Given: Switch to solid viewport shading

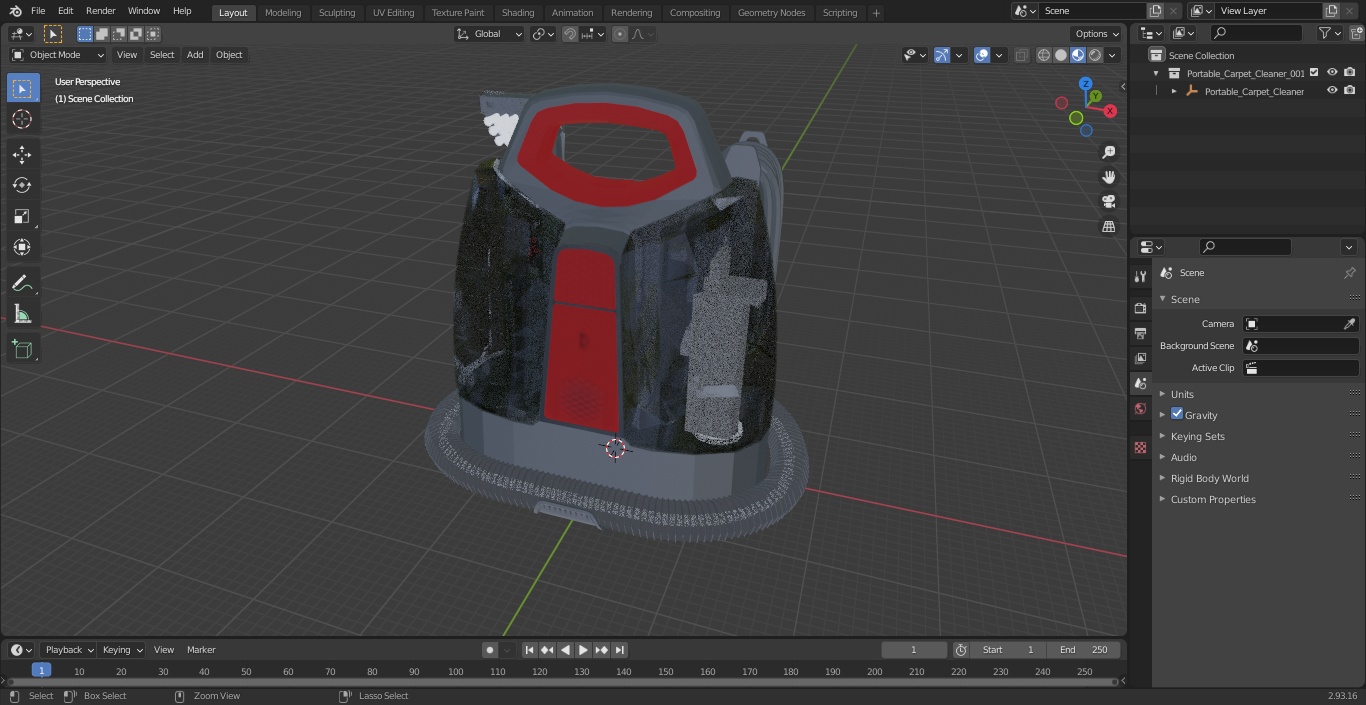Looking at the screenshot, I should click(1061, 55).
